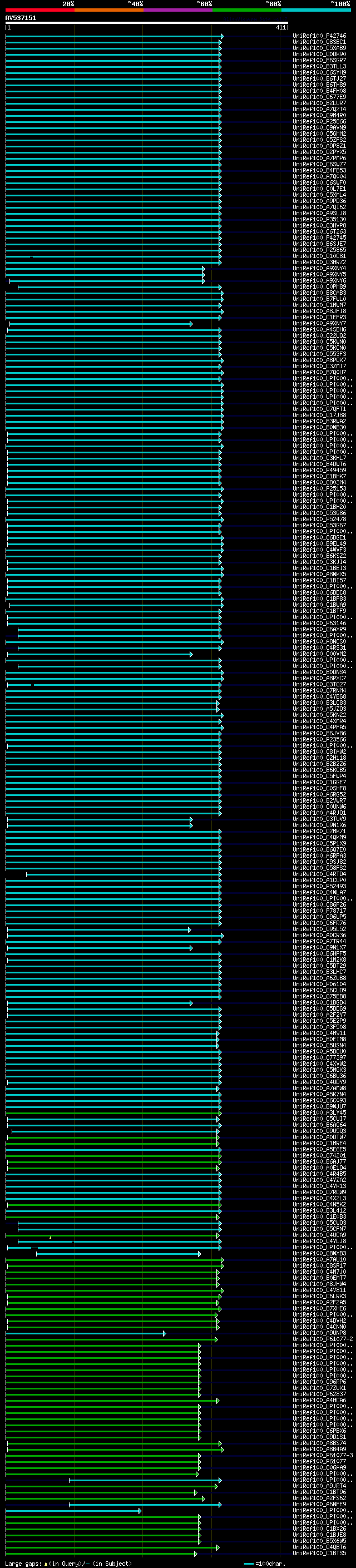Select the UniRef100_Q5GMM2 label
Screen dimensions: 356x1568
click(319, 134)
